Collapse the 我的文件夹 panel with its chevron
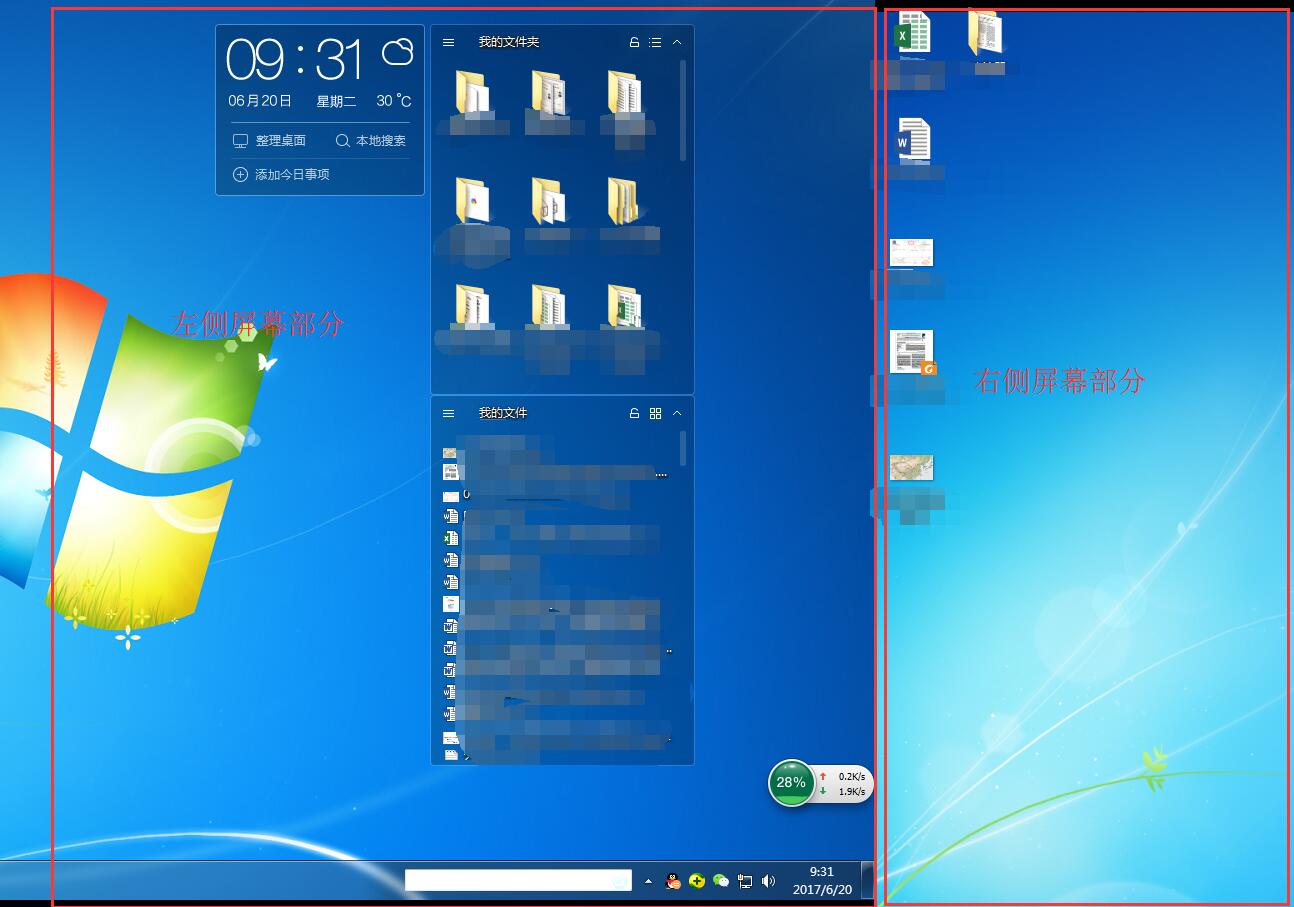 pyautogui.click(x=677, y=42)
